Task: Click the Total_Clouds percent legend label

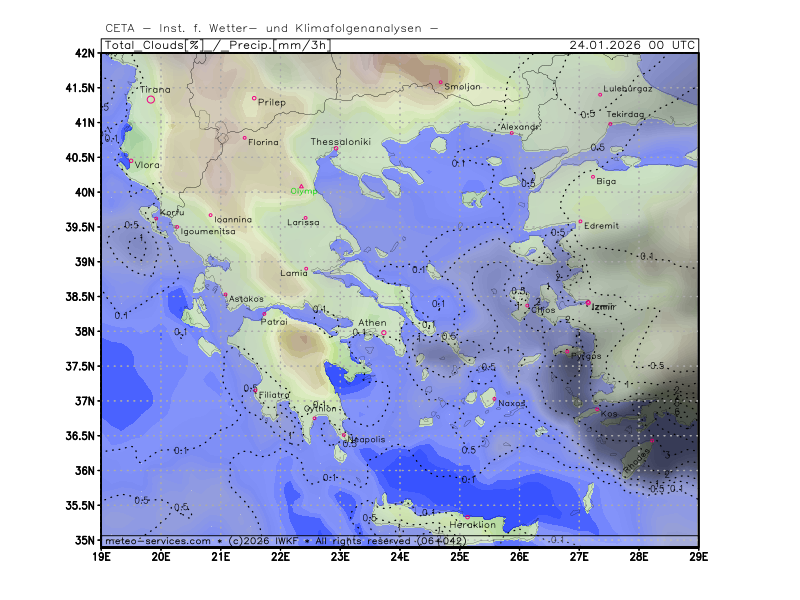Action: coord(152,45)
